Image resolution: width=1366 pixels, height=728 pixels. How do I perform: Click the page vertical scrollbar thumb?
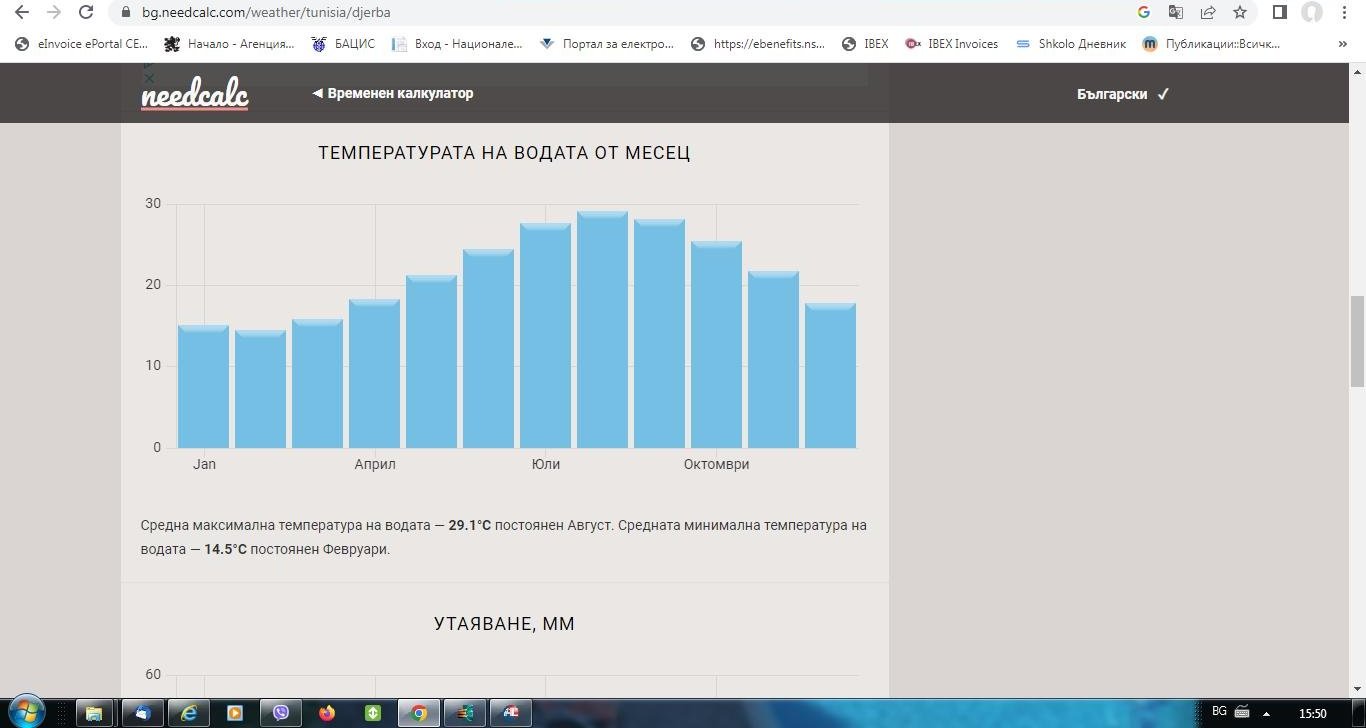[1357, 340]
